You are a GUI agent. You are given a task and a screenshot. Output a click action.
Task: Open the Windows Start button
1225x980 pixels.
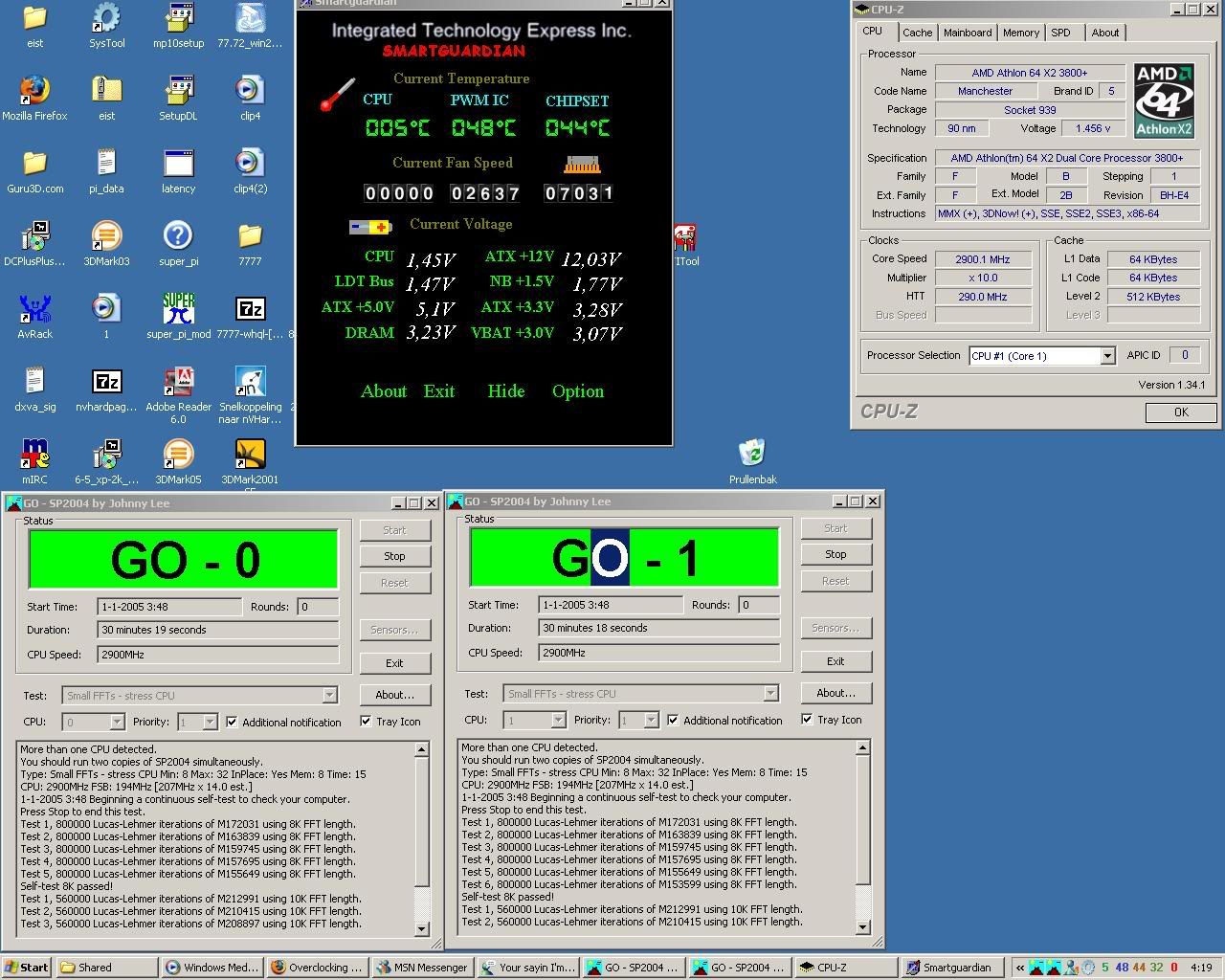point(27,968)
